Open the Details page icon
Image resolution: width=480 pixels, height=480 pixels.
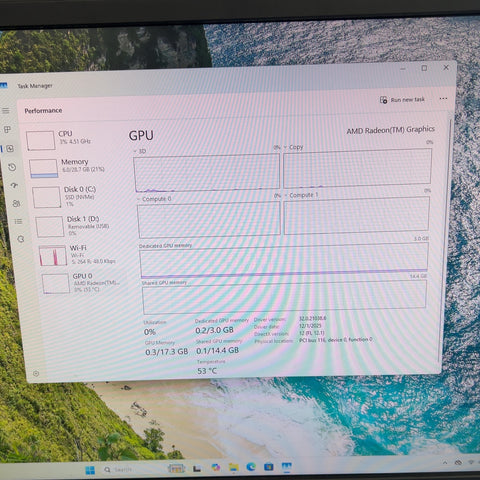click(x=18, y=221)
